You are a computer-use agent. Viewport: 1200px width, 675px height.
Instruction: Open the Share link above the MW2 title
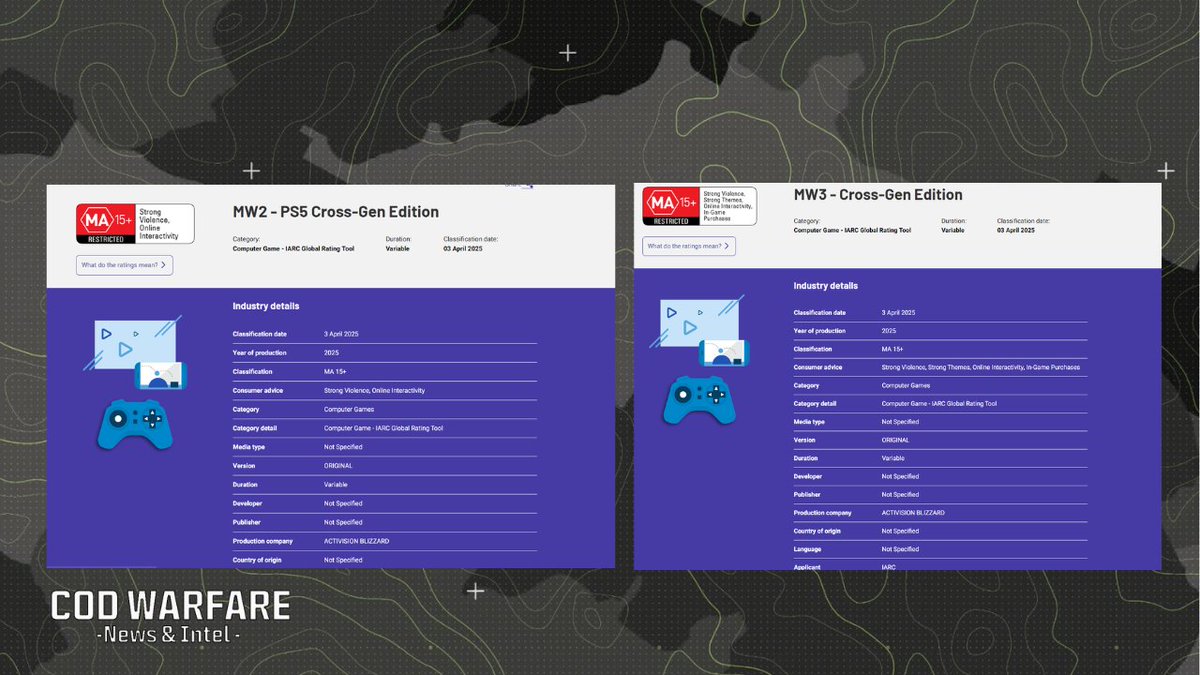516,184
